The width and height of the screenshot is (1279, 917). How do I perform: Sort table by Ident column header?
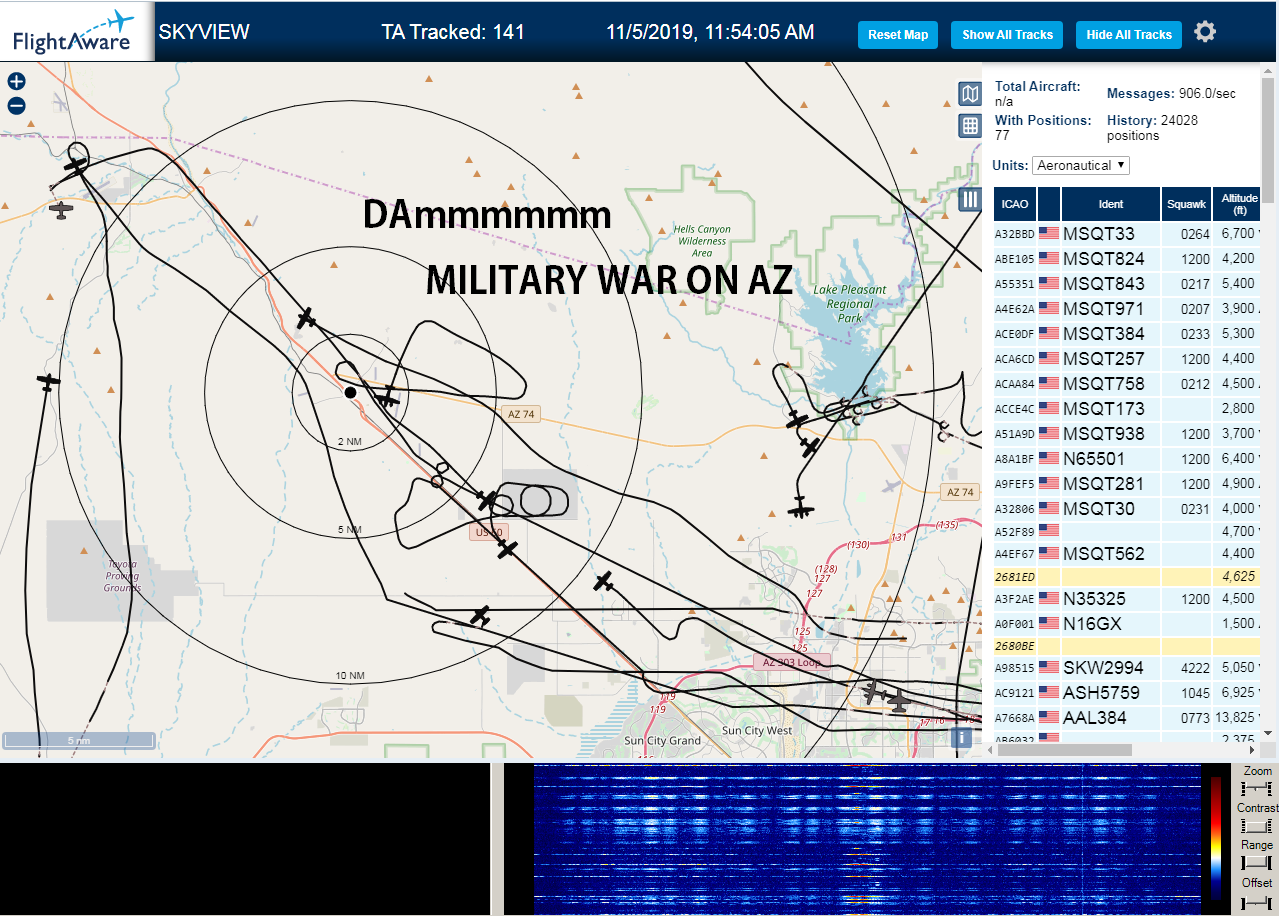[x=1110, y=204]
